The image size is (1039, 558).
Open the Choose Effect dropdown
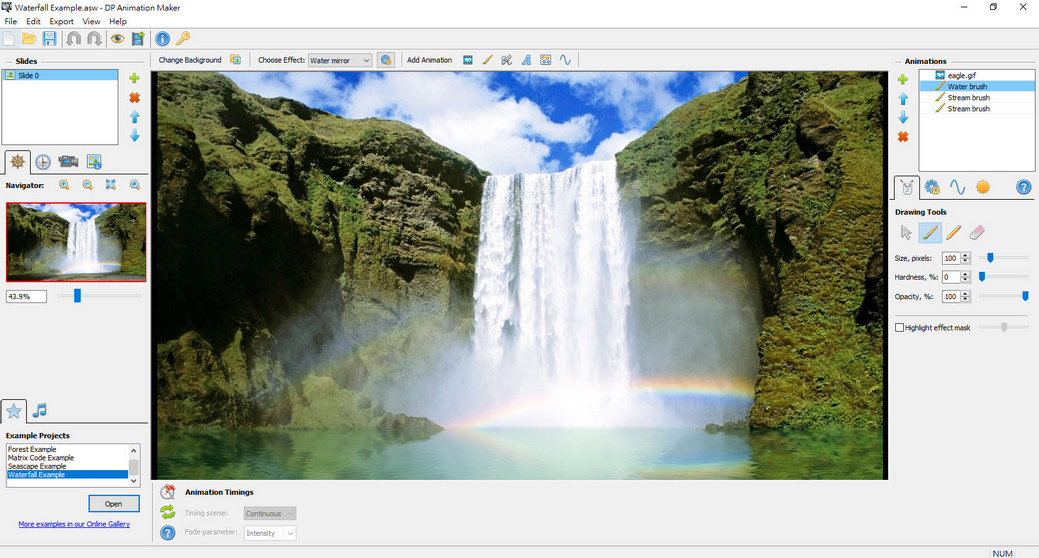[x=340, y=60]
